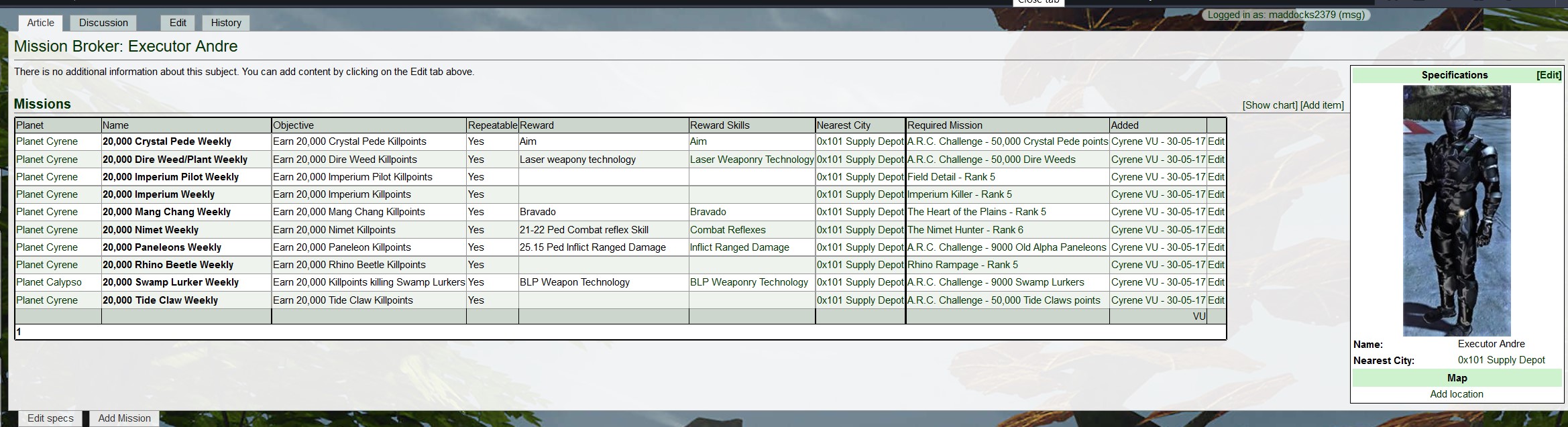Click Edit in the Paneleons row
1568x427 pixels.
point(1216,247)
